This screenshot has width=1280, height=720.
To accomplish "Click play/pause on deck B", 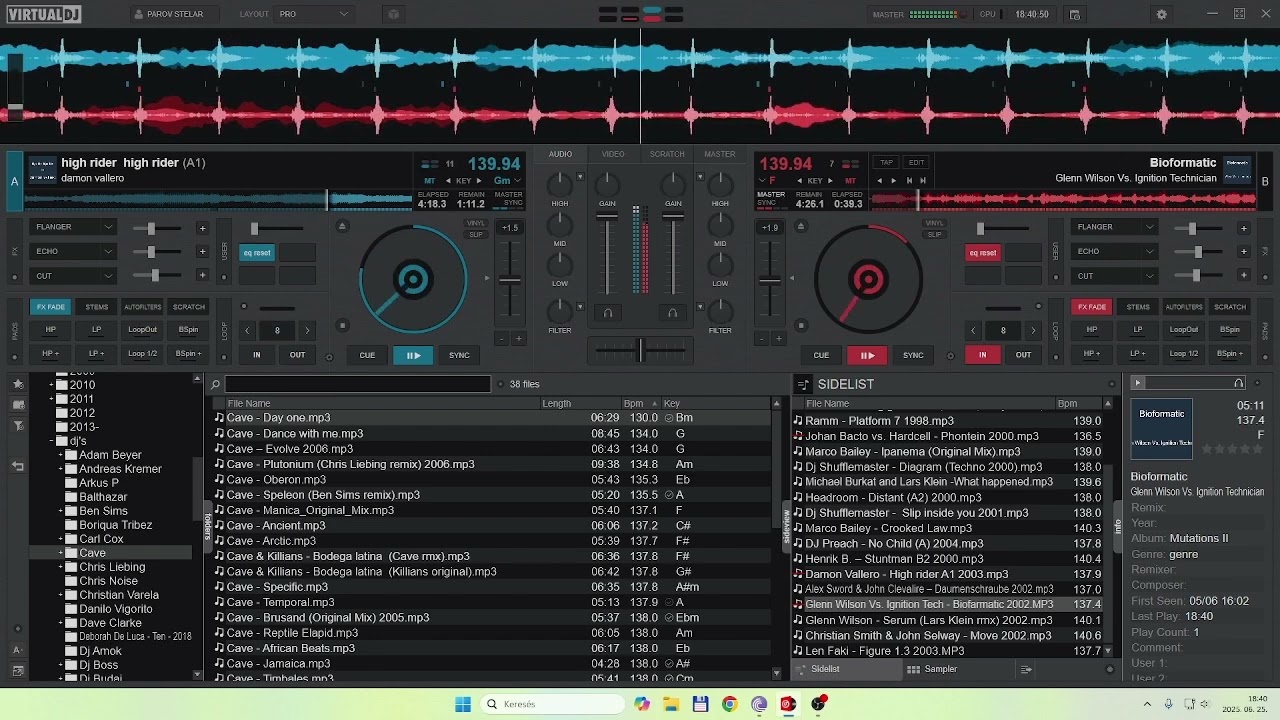I will point(867,355).
